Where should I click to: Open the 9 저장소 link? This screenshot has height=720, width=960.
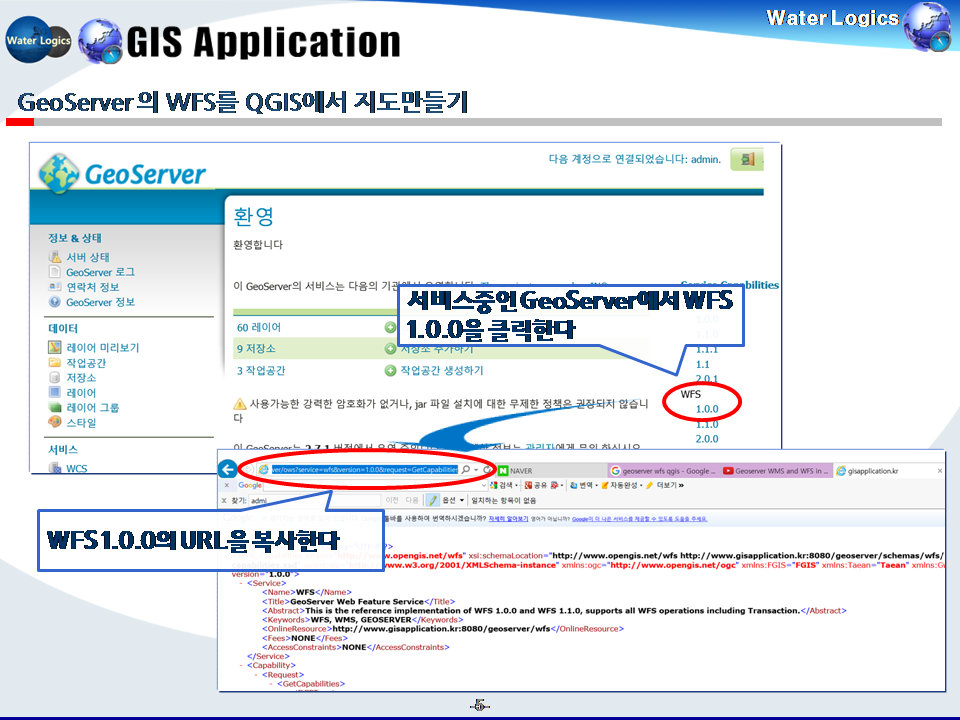[x=256, y=349]
